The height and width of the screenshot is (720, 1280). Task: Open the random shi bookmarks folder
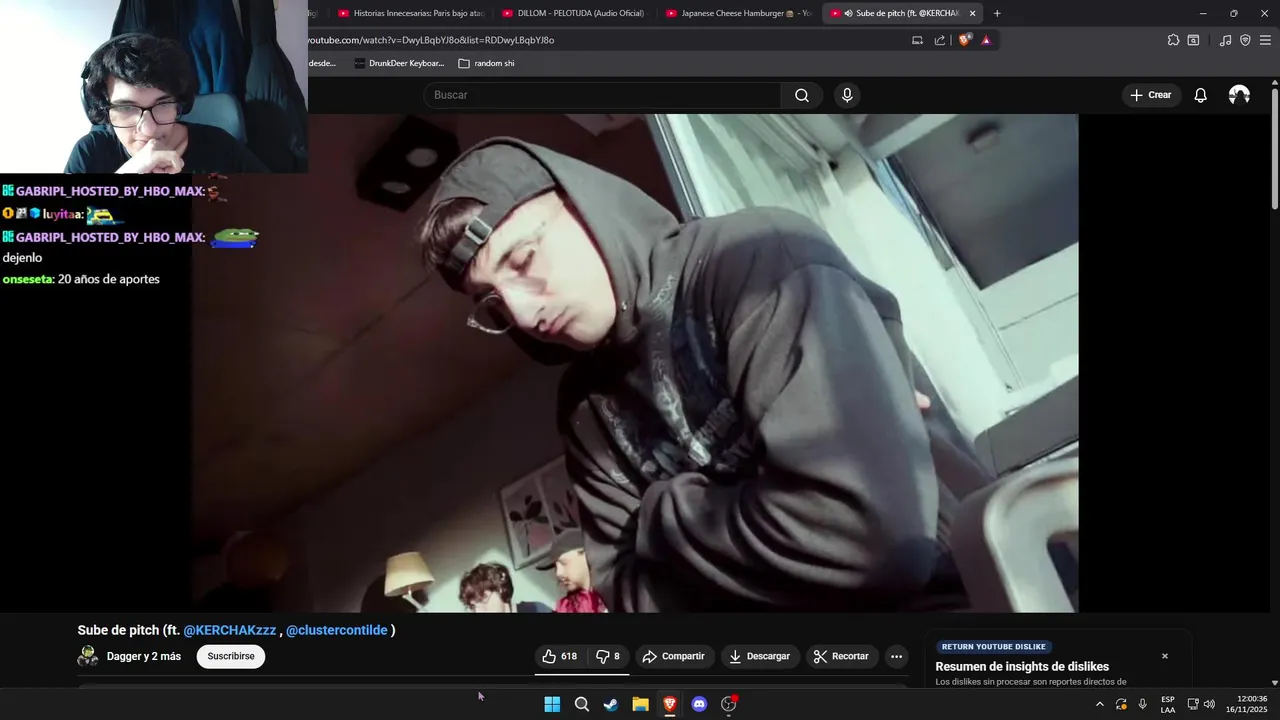(486, 63)
